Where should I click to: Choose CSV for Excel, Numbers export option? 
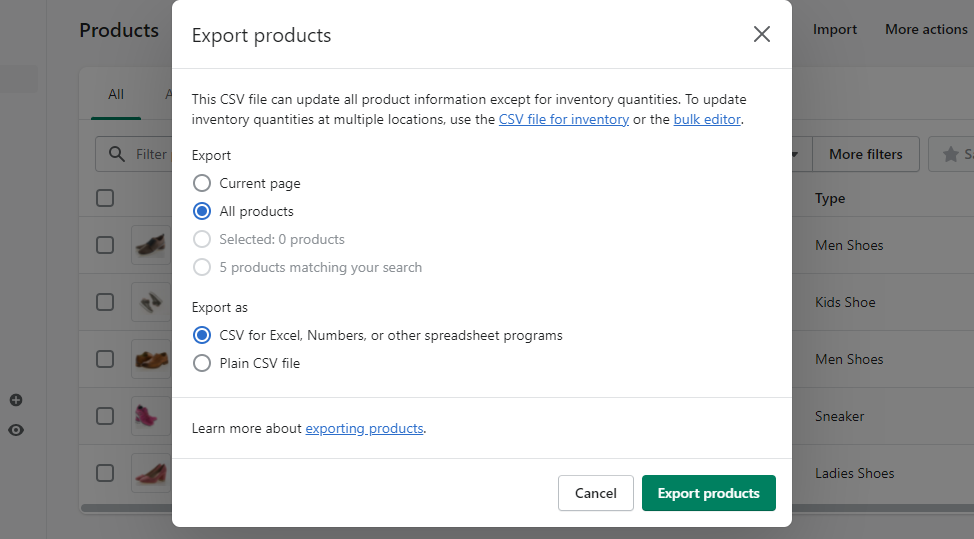coord(201,335)
